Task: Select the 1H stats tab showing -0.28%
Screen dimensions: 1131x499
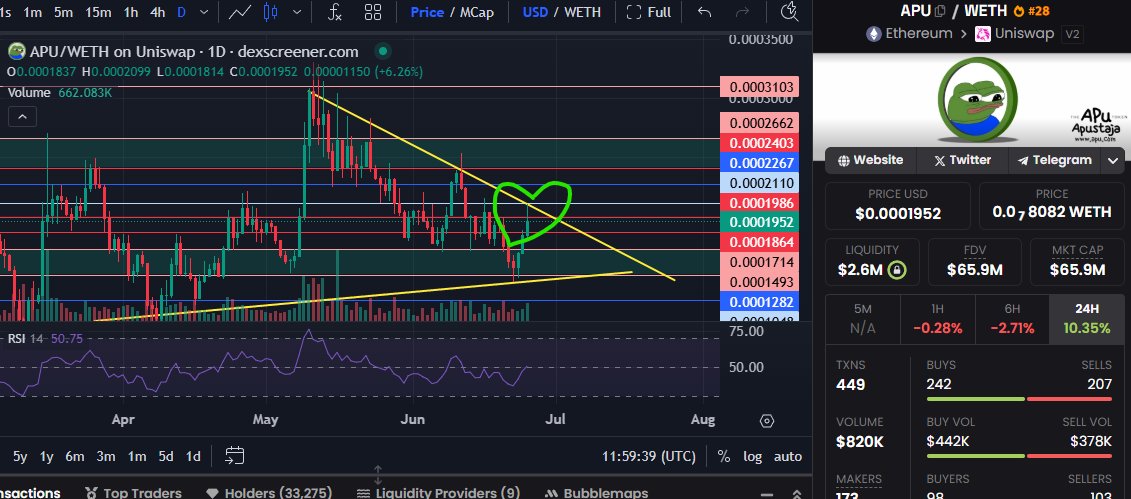Action: (x=937, y=319)
